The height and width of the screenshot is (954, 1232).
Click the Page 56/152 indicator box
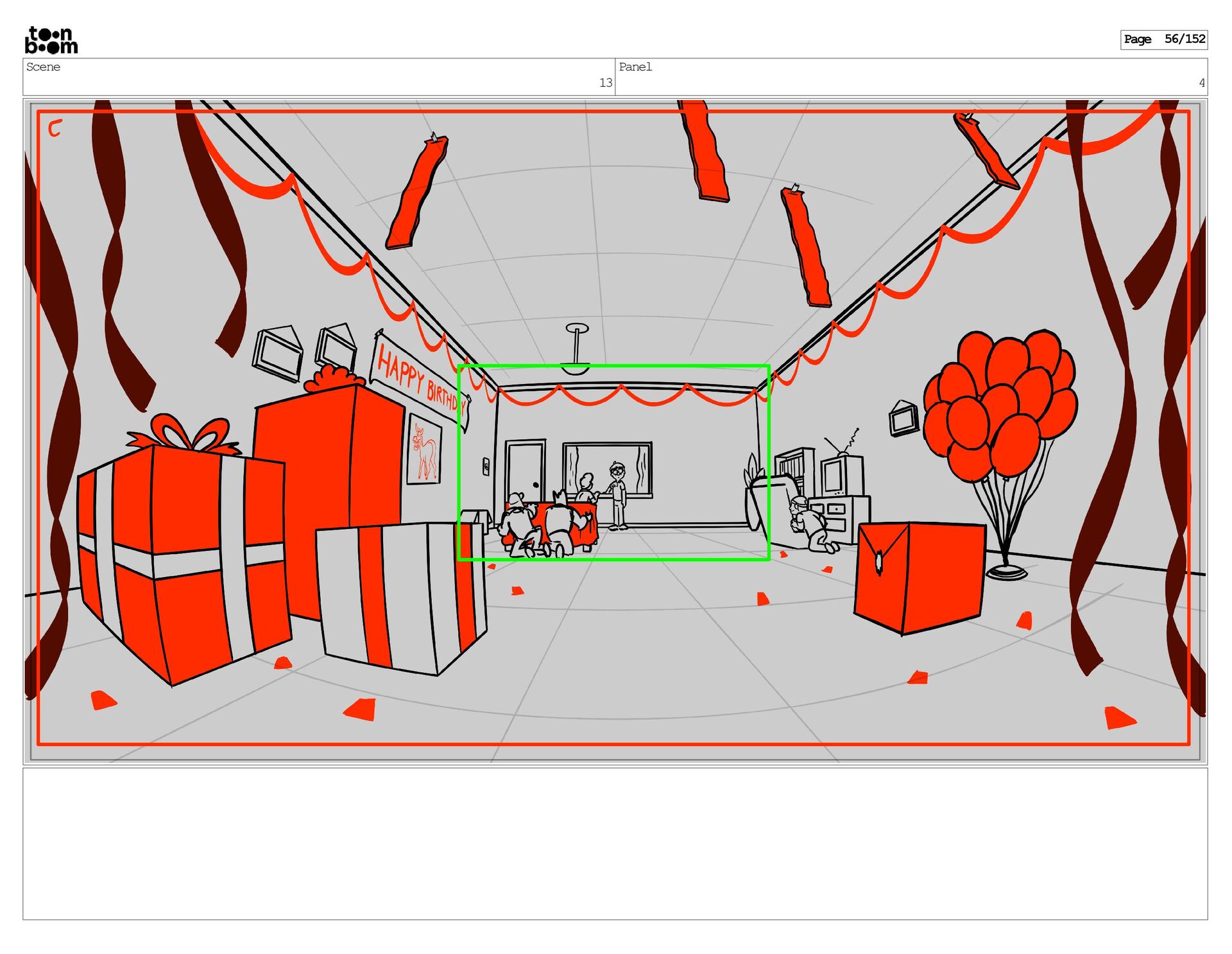(1163, 39)
